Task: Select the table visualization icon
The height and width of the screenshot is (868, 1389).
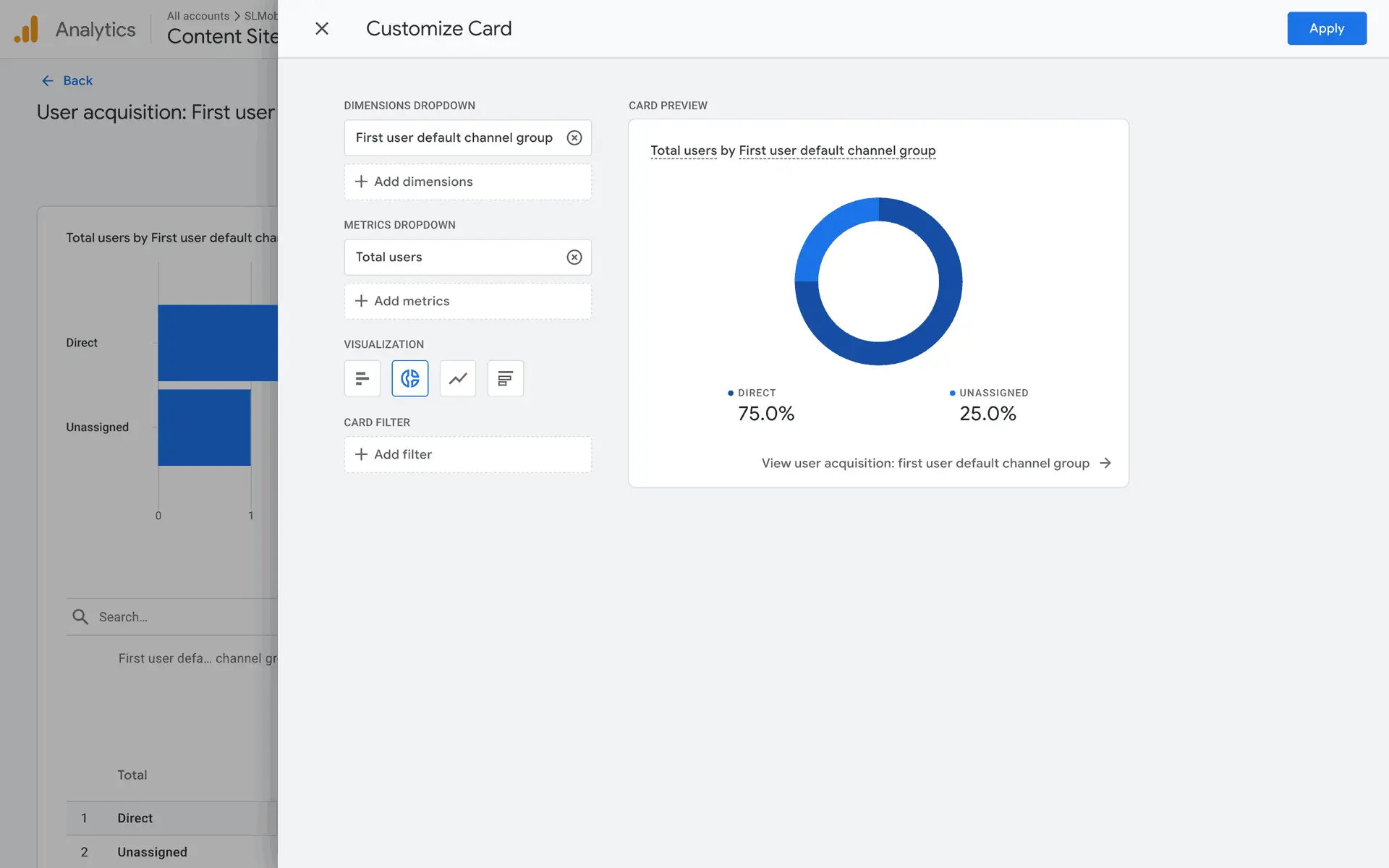Action: click(505, 378)
